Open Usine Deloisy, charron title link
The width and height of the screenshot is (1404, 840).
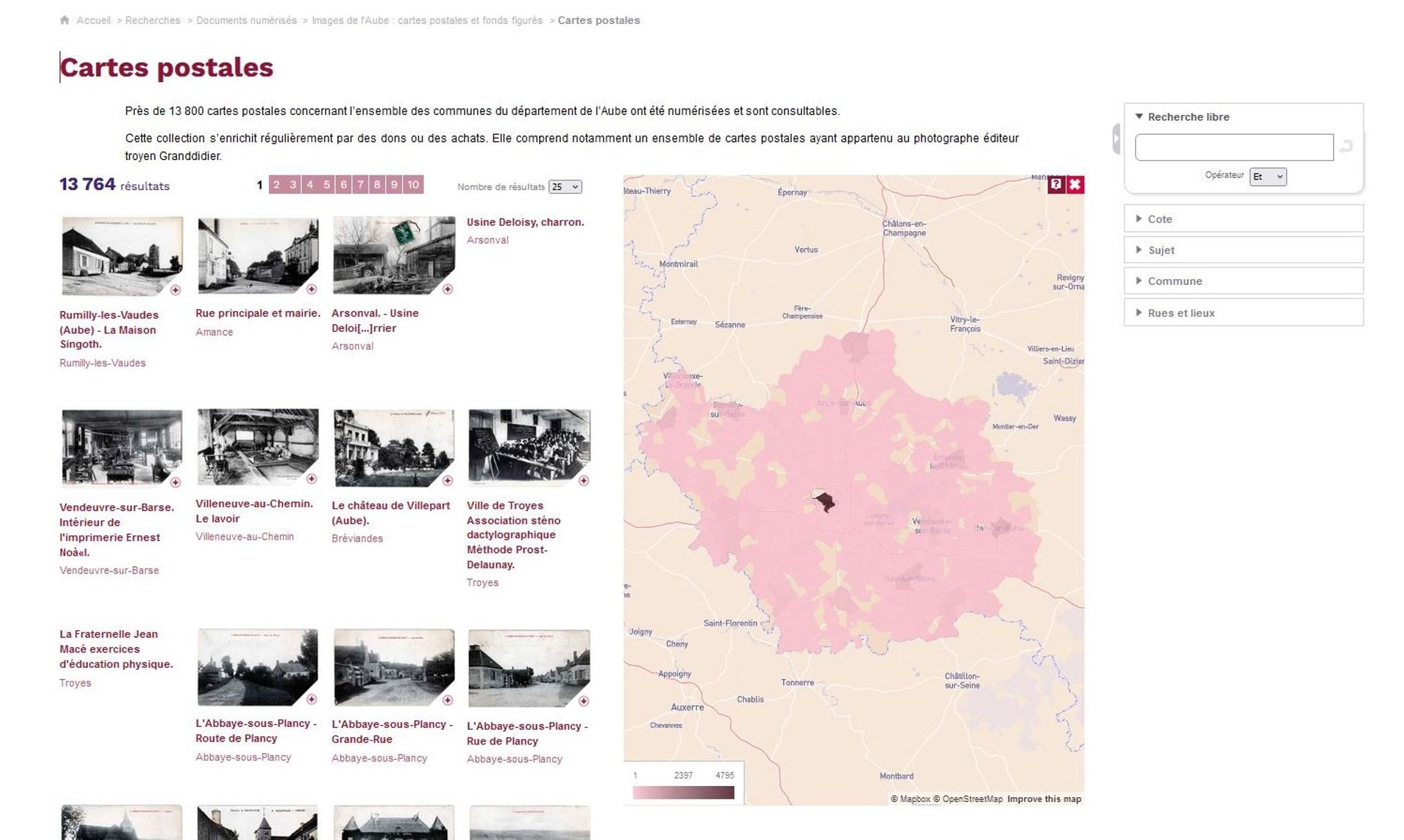coord(525,222)
